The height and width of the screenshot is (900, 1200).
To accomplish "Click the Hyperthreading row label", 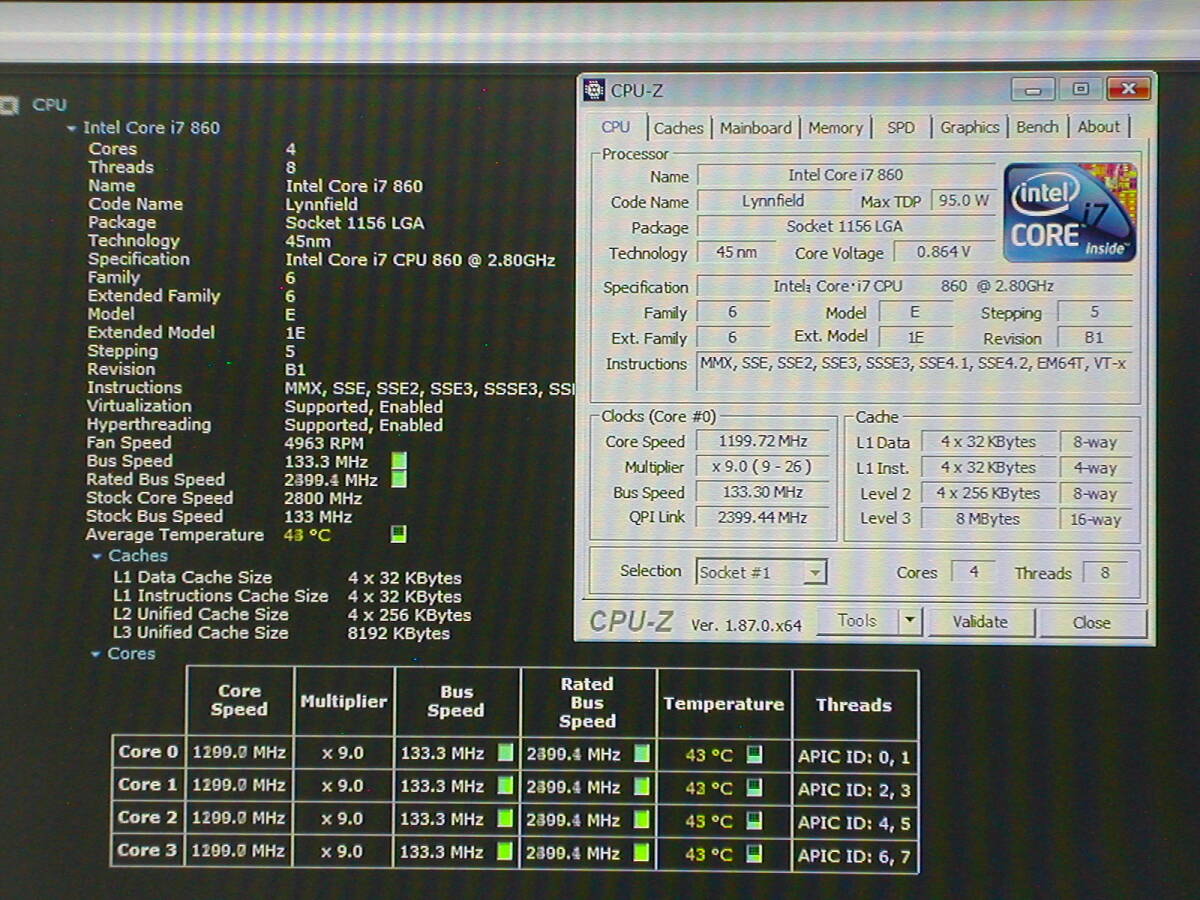I will click(x=149, y=424).
